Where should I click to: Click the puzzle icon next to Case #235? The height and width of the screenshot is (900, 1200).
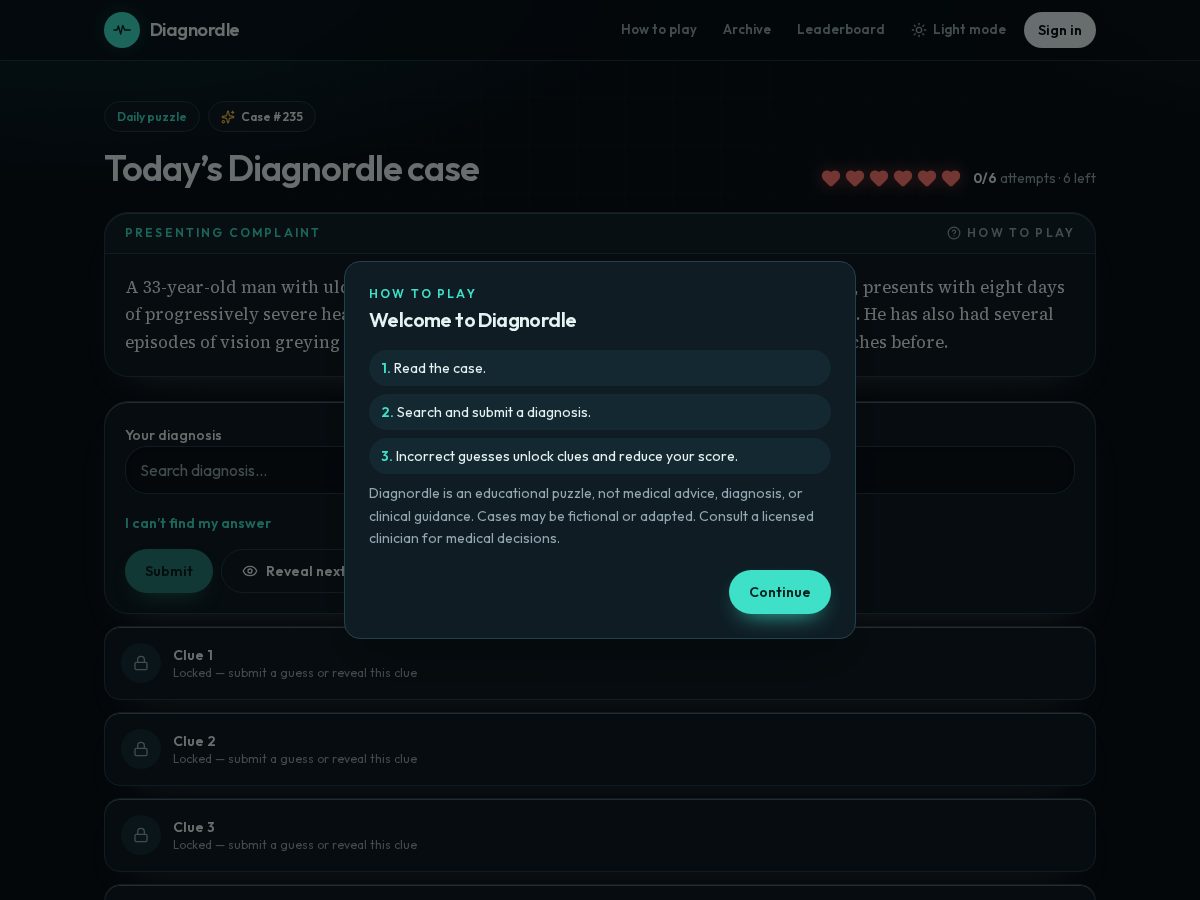pyautogui.click(x=228, y=117)
